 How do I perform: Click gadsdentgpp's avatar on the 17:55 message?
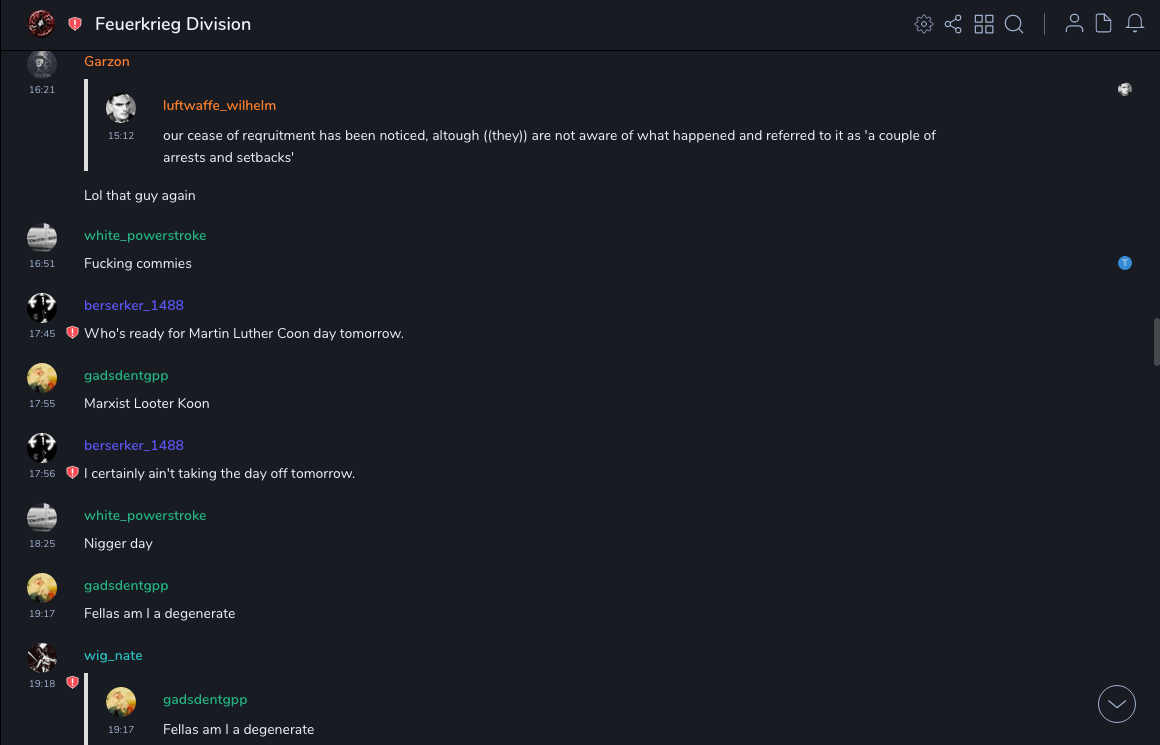(42, 377)
